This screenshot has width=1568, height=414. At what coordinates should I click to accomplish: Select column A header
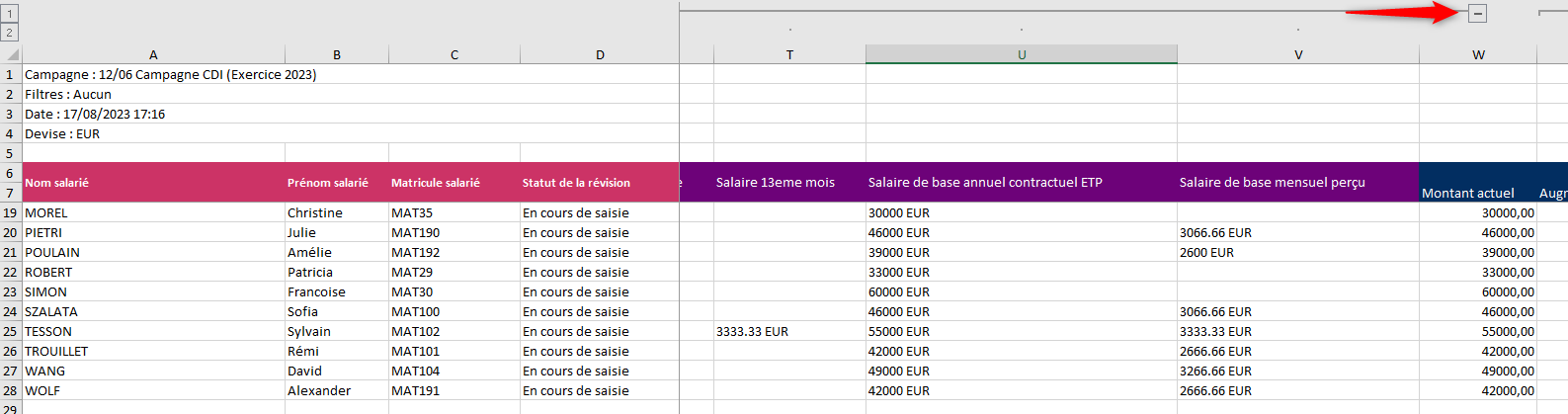(153, 55)
